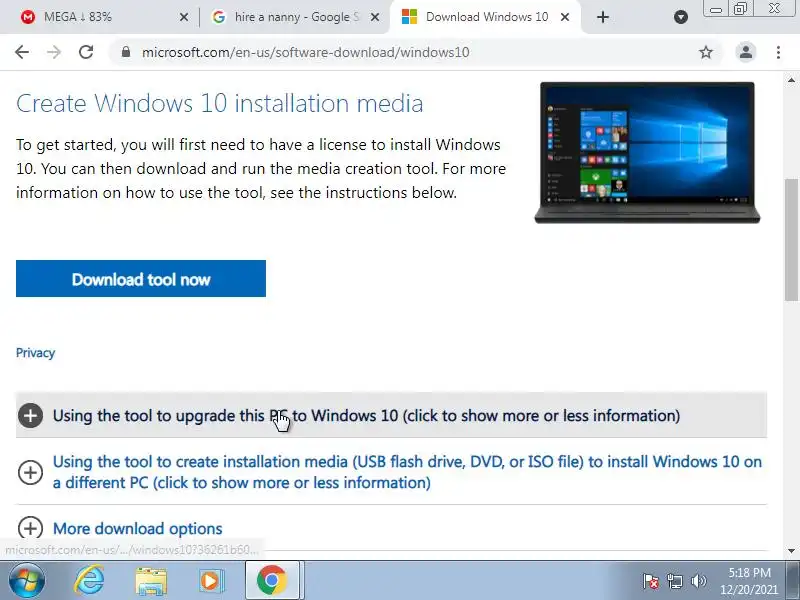Viewport: 800px width, 600px height.
Task: Close the hire a nanny tab
Action: click(374, 17)
